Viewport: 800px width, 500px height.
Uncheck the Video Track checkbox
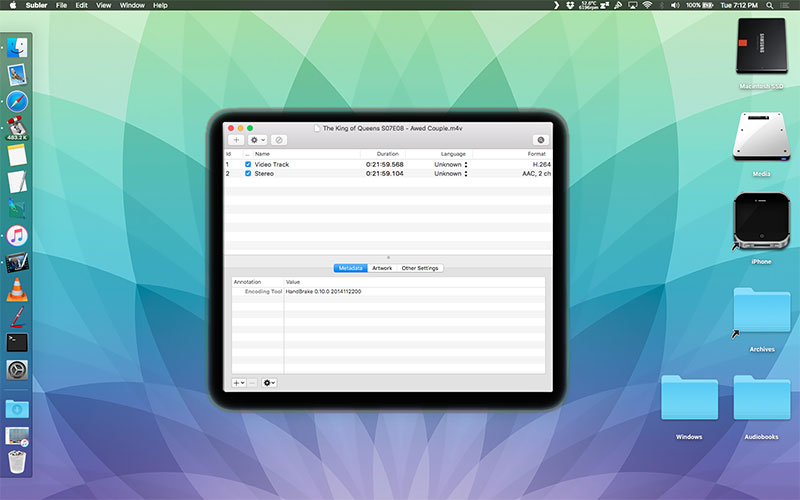[248, 164]
